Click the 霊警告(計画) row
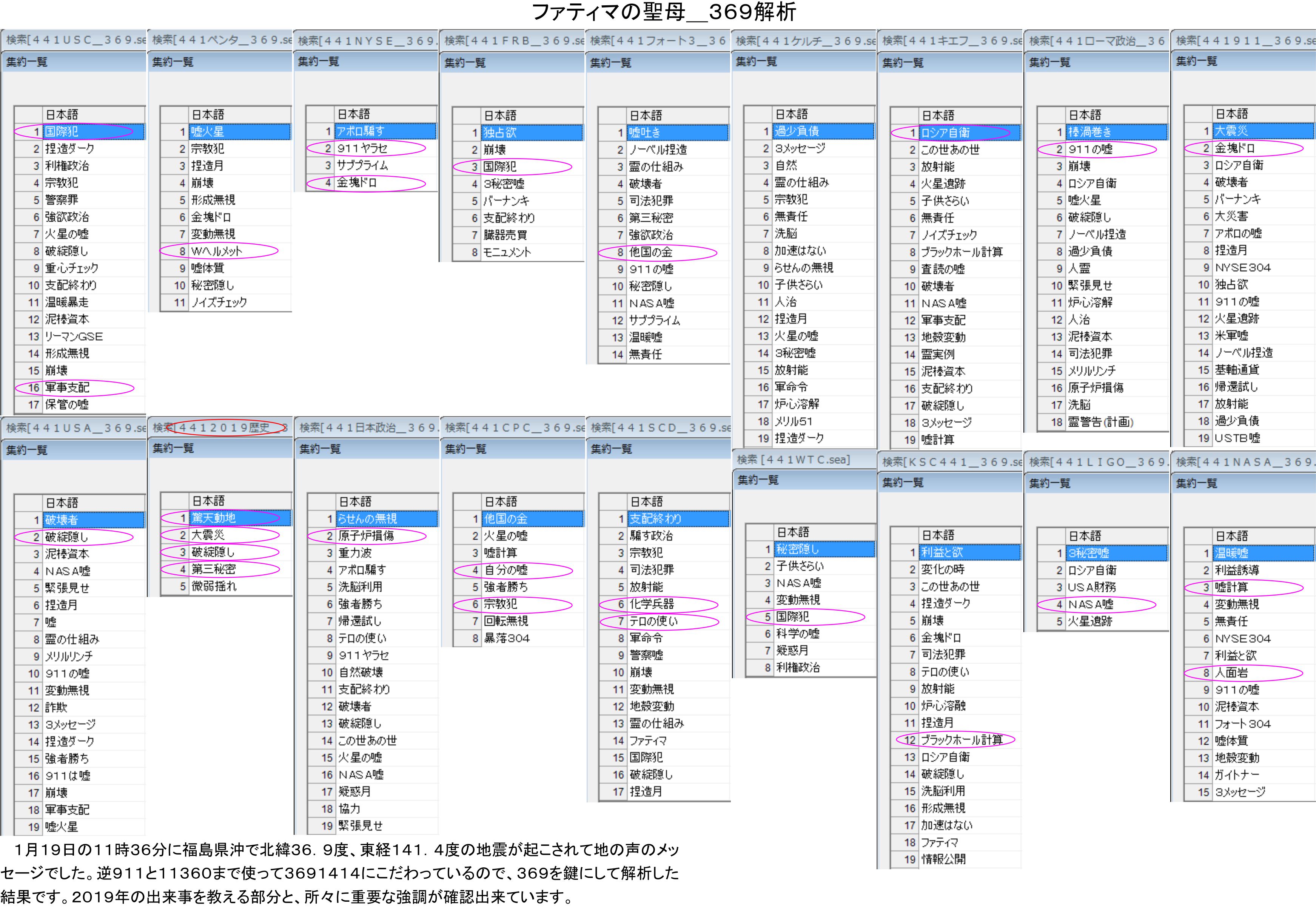Image resolution: width=1316 pixels, height=907 pixels. coord(1101,422)
